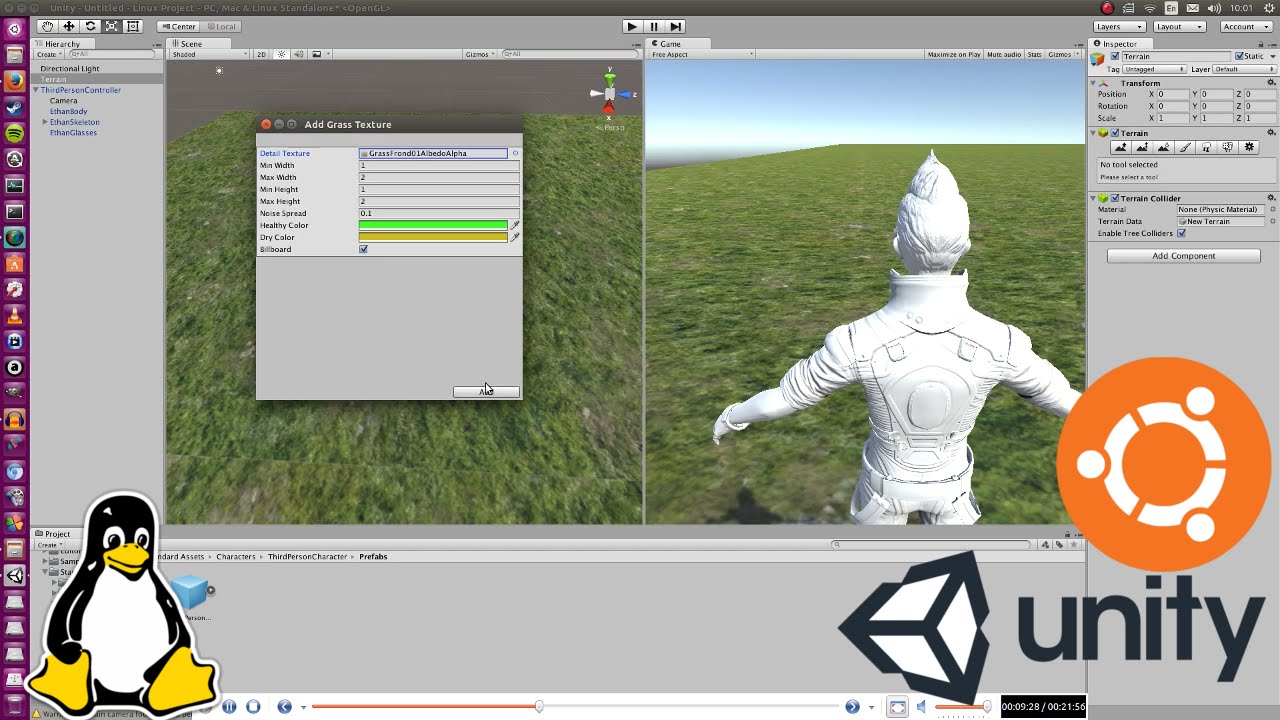1280x720 pixels.
Task: Open the Layer dropdown showing Default
Action: tap(1244, 69)
